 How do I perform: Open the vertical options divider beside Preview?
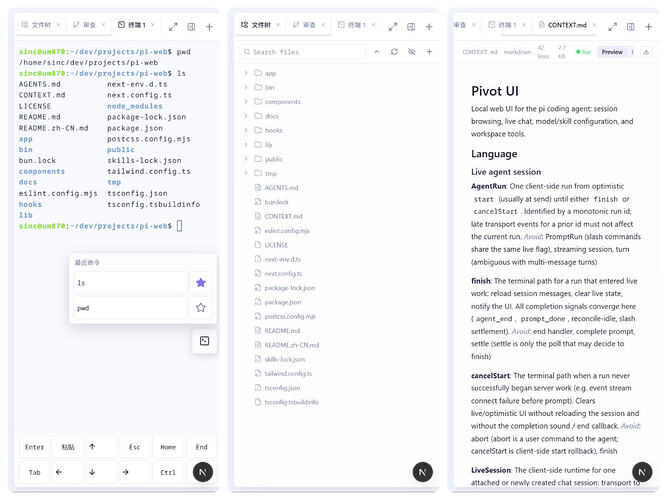click(x=632, y=52)
